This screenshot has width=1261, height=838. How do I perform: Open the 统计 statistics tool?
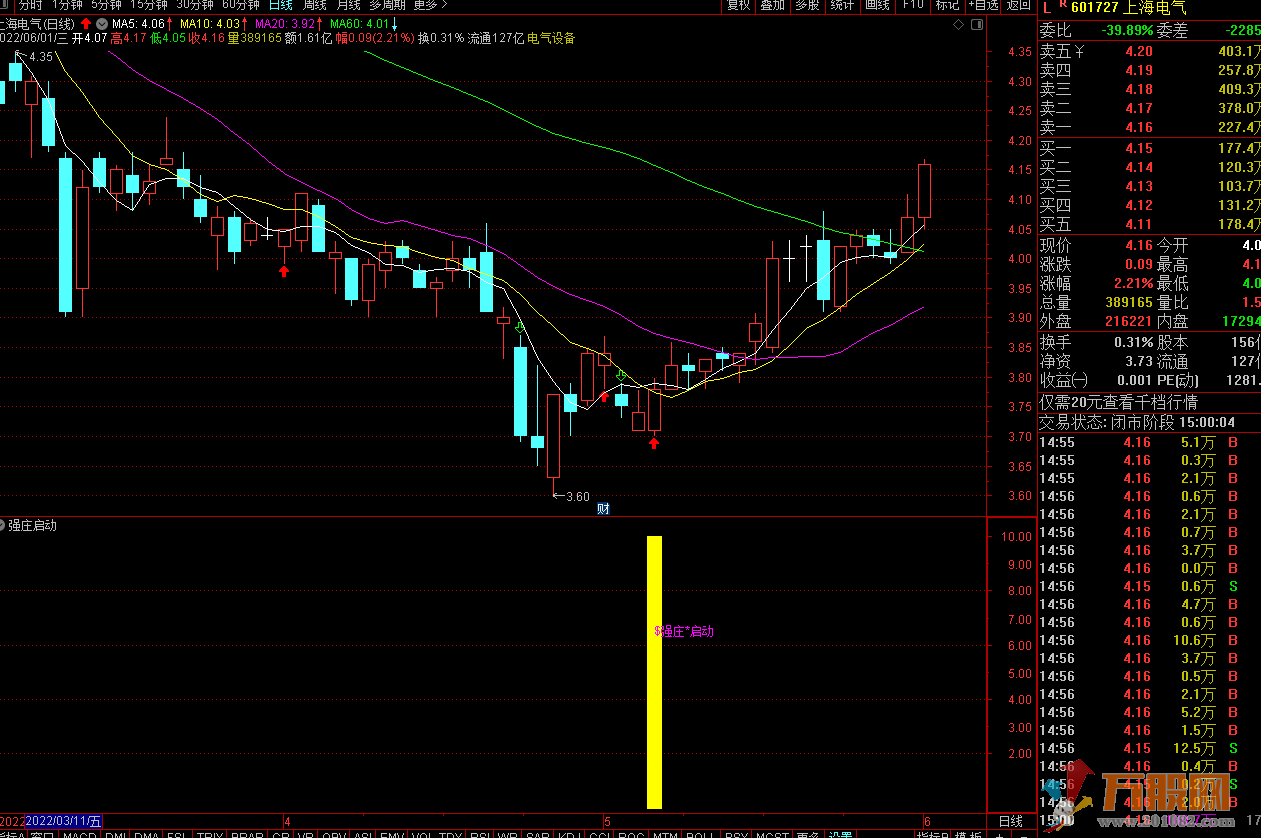tap(842, 5)
